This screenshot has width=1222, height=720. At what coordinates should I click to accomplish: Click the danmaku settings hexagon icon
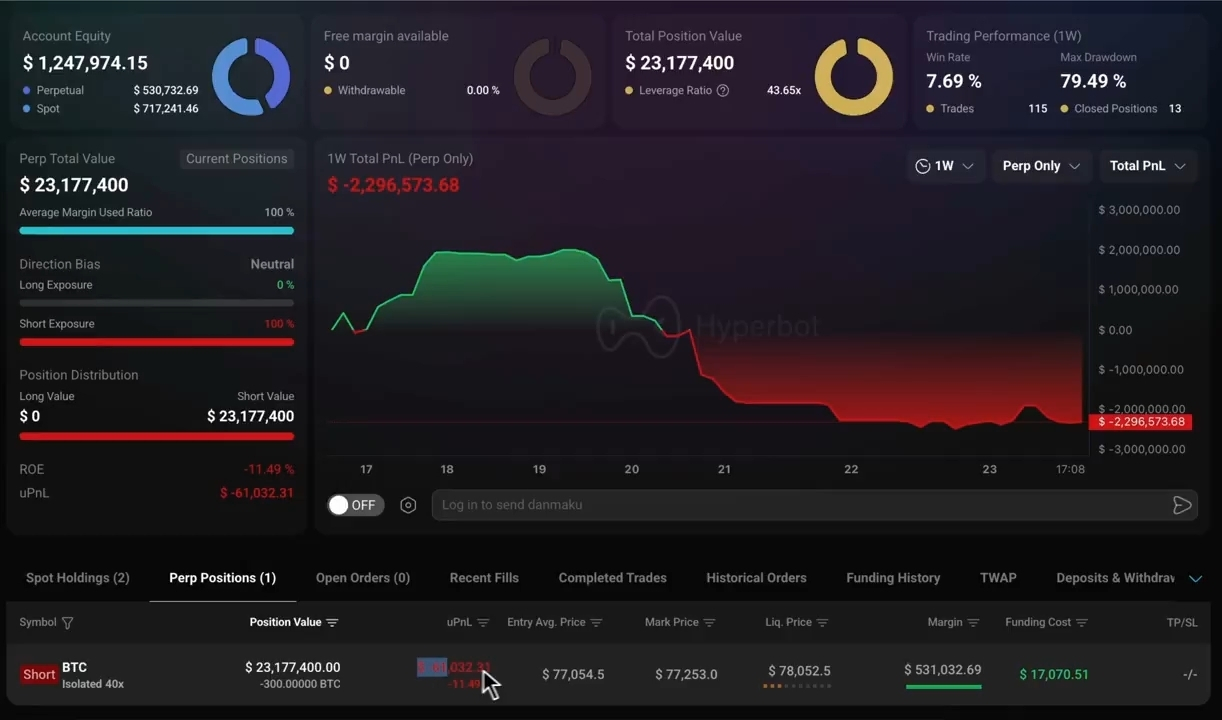(x=408, y=505)
